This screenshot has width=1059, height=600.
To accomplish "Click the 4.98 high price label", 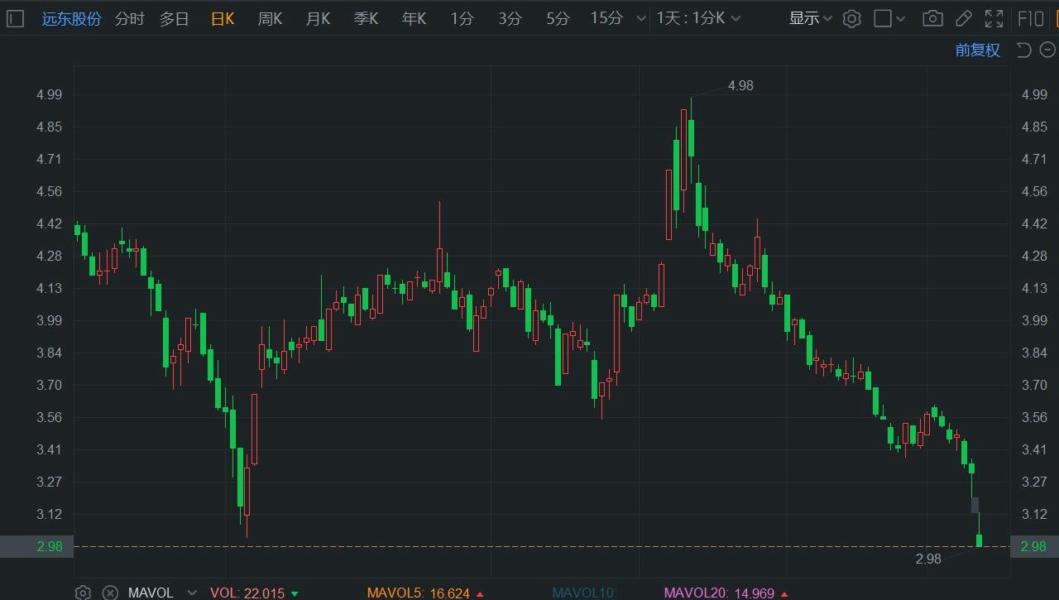I will (x=740, y=86).
